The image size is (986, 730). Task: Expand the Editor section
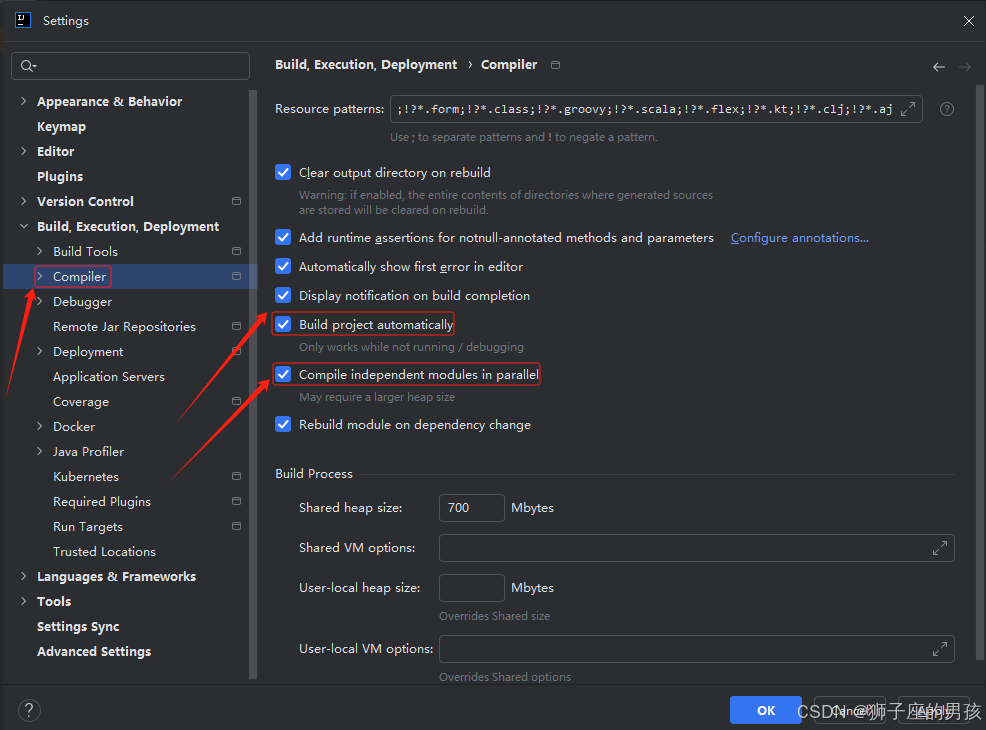coord(23,151)
